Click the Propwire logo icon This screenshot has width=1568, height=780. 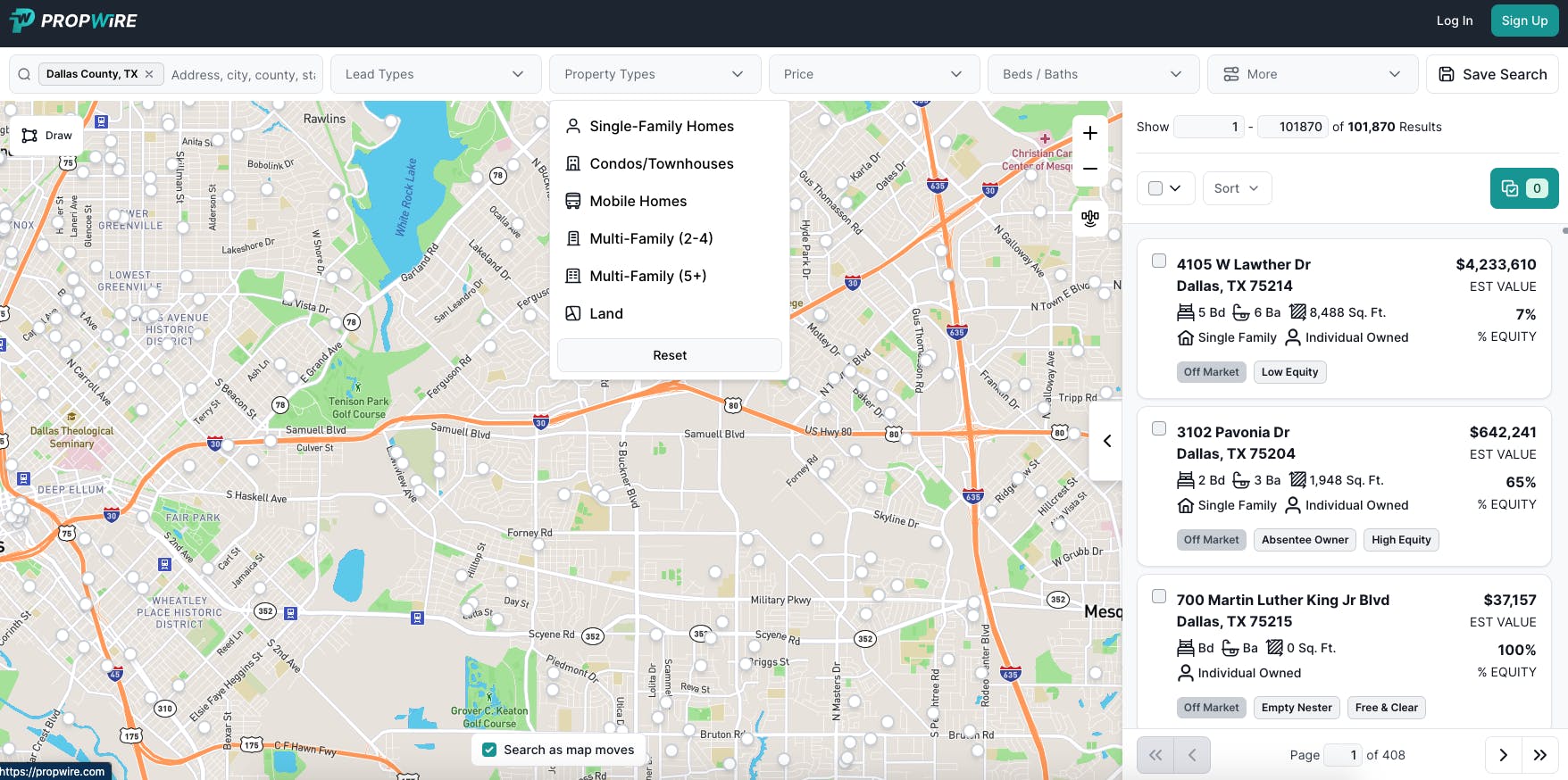pyautogui.click(x=21, y=21)
